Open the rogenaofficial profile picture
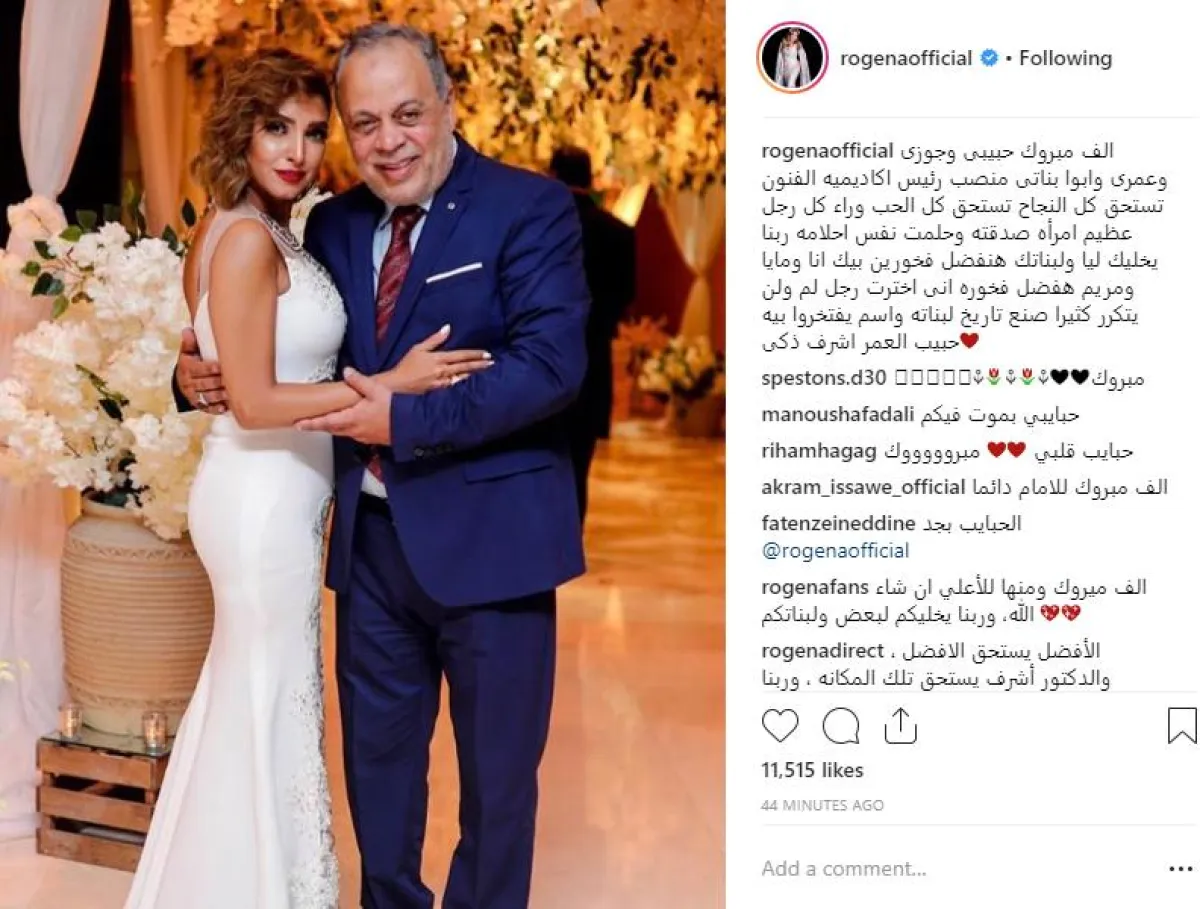 coord(792,58)
